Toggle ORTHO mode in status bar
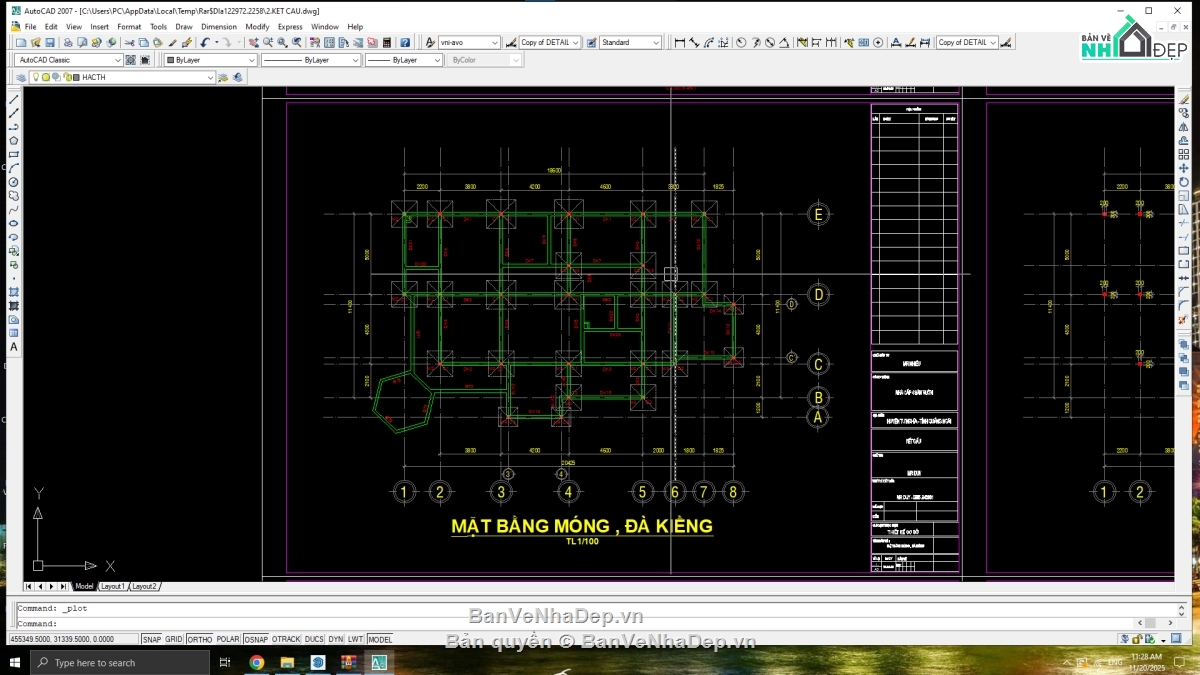Viewport: 1200px width, 675px height. (x=200, y=639)
